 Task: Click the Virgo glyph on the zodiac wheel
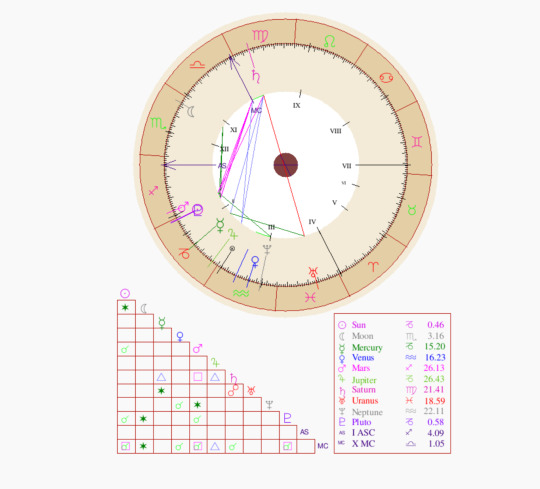(260, 36)
